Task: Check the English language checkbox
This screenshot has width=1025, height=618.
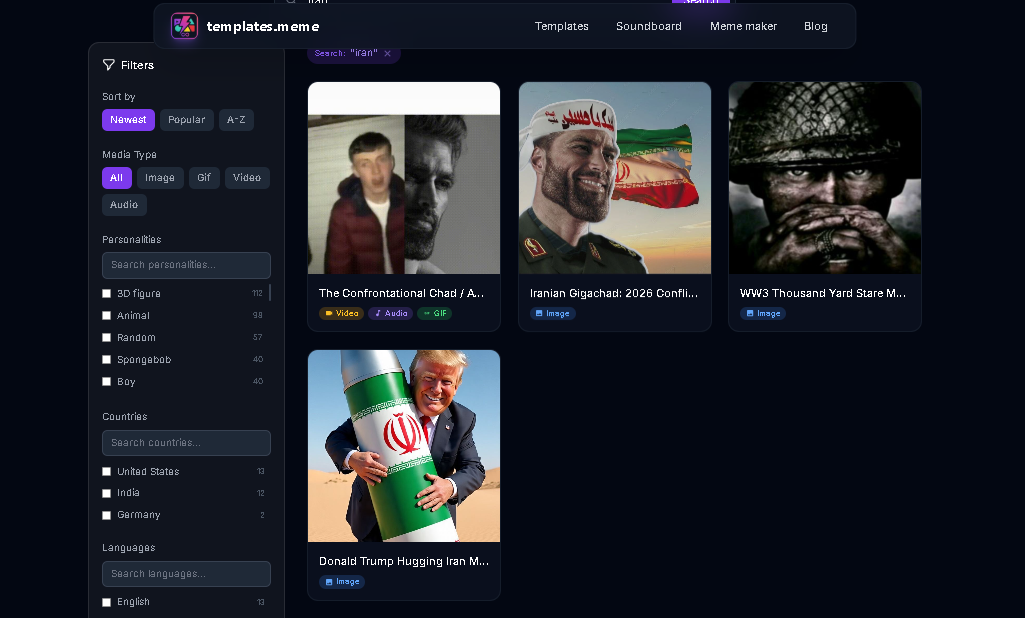Action: (x=107, y=602)
